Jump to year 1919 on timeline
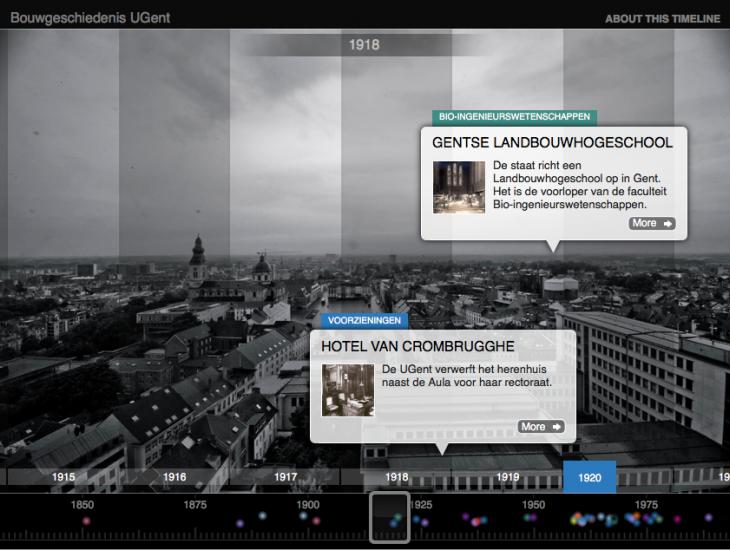 click(507, 477)
